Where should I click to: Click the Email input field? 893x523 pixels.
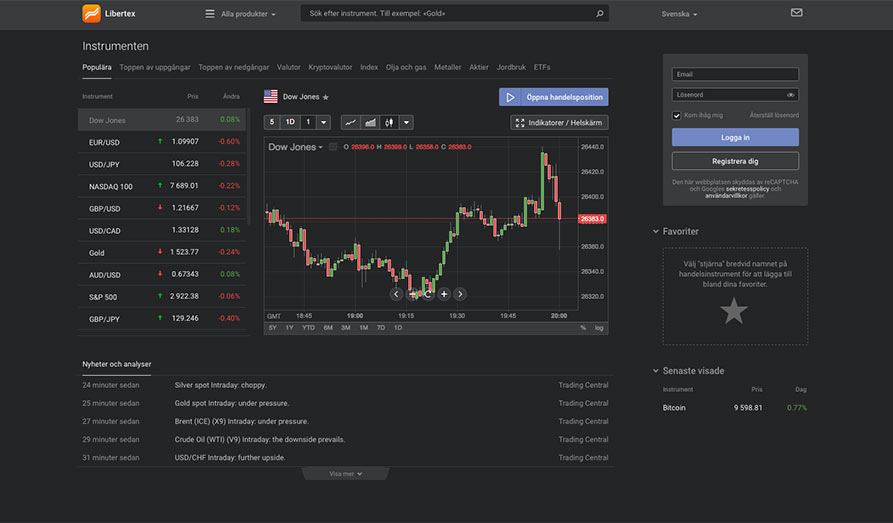tap(735, 74)
